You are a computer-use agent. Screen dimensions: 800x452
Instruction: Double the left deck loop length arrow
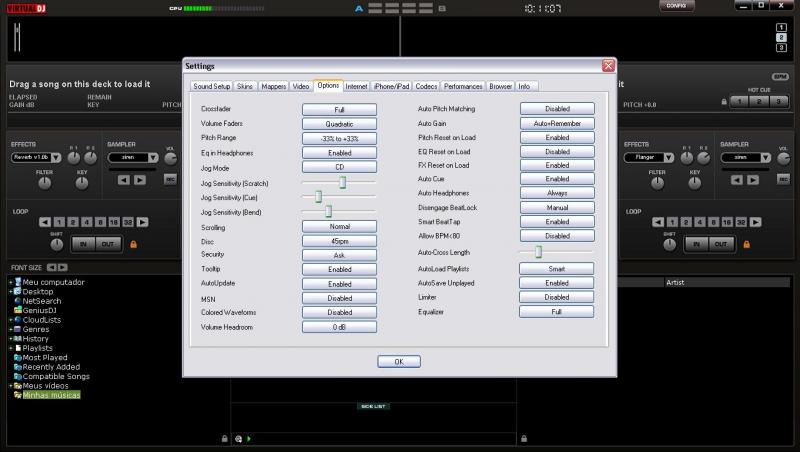(x=142, y=222)
